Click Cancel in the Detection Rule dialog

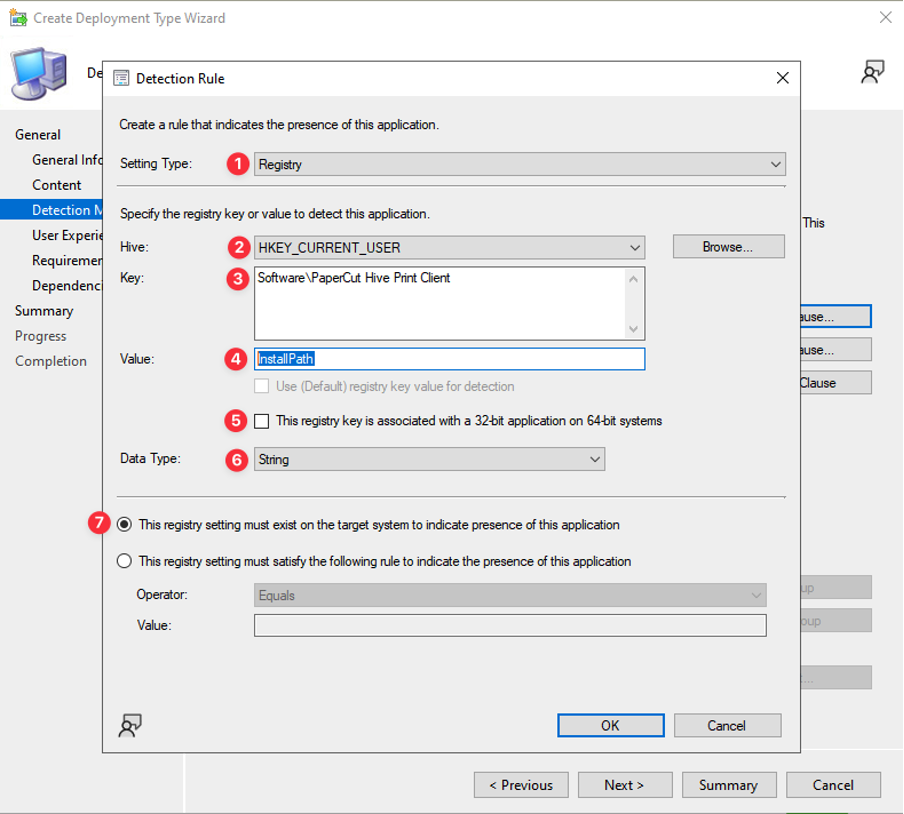pos(727,725)
